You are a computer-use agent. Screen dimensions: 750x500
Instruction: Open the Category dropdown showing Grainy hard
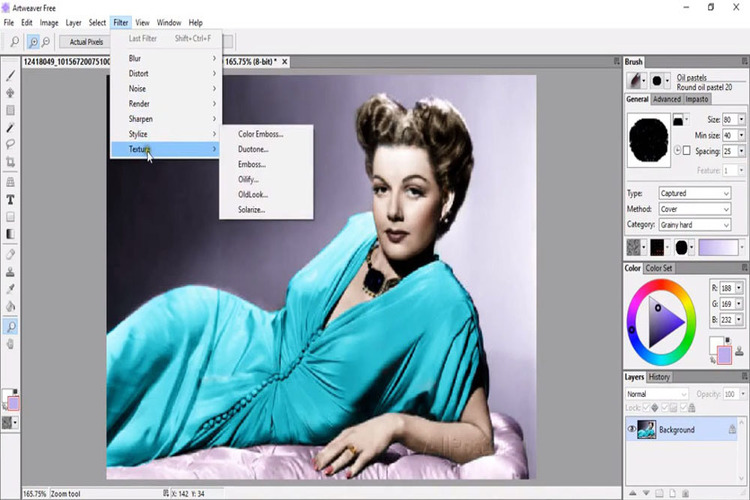pyautogui.click(x=695, y=225)
